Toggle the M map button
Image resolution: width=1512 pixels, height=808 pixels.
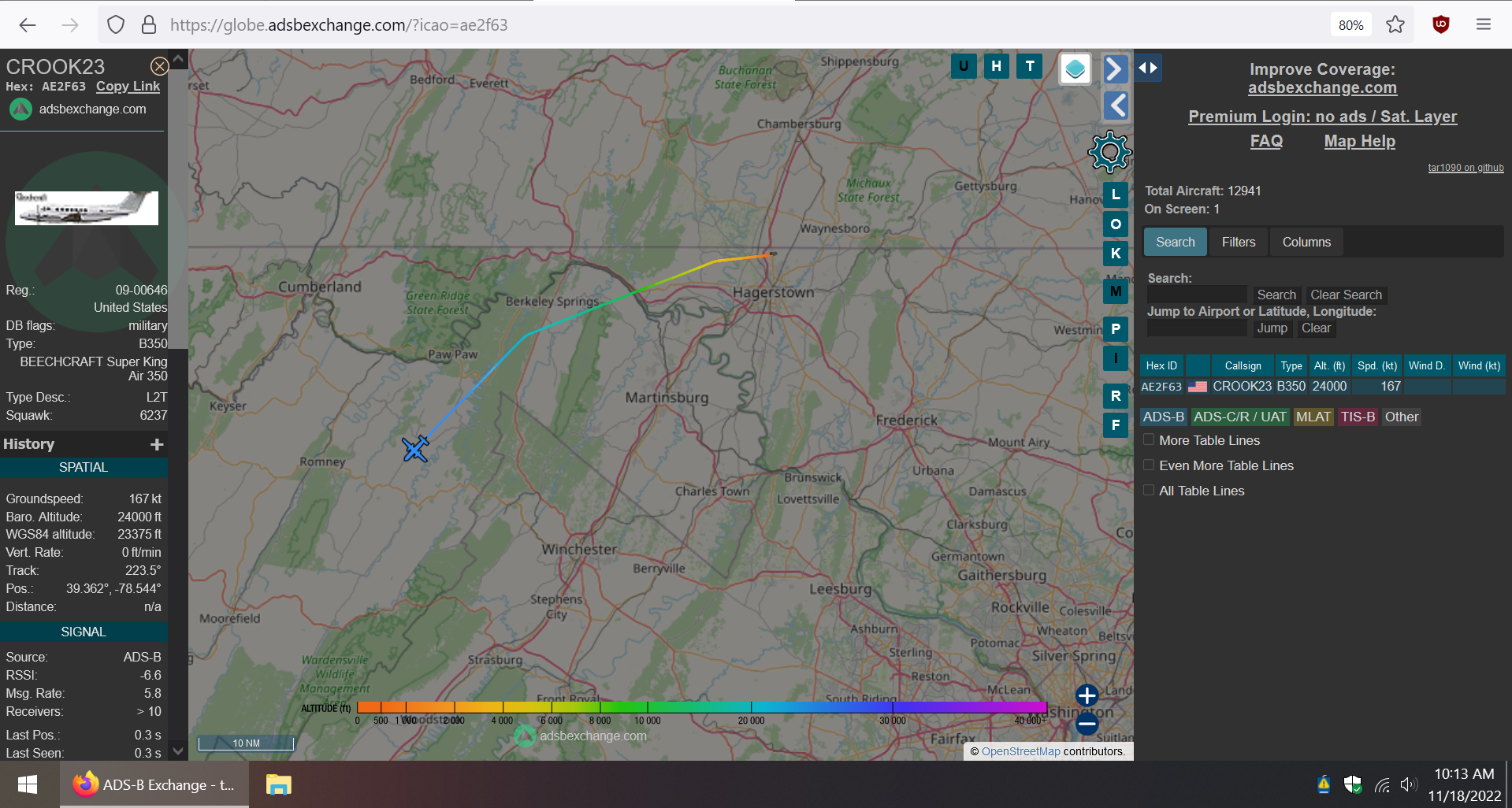1116,291
